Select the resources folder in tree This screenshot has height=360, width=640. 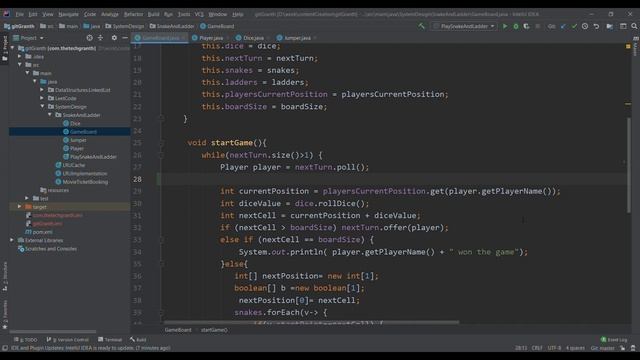(x=55, y=190)
